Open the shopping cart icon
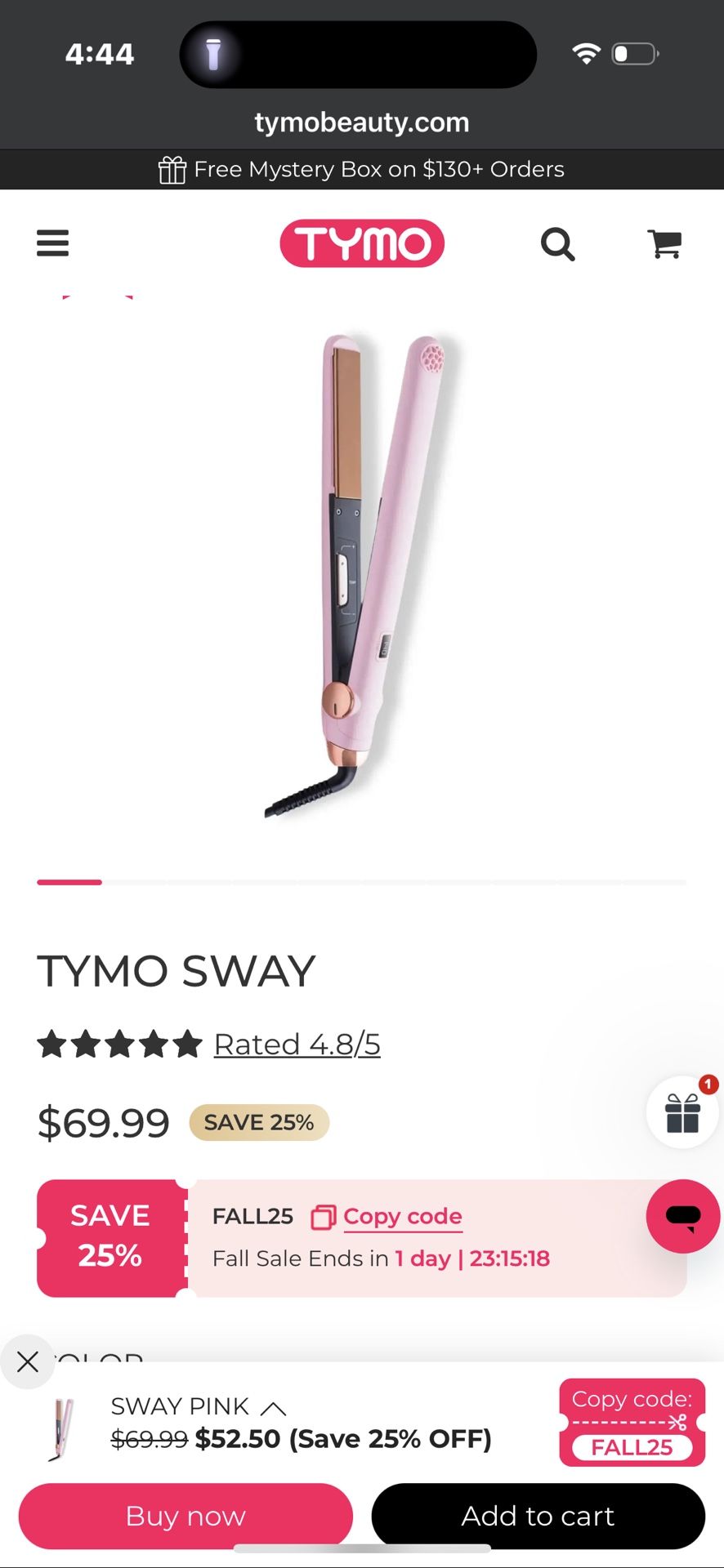 [664, 243]
